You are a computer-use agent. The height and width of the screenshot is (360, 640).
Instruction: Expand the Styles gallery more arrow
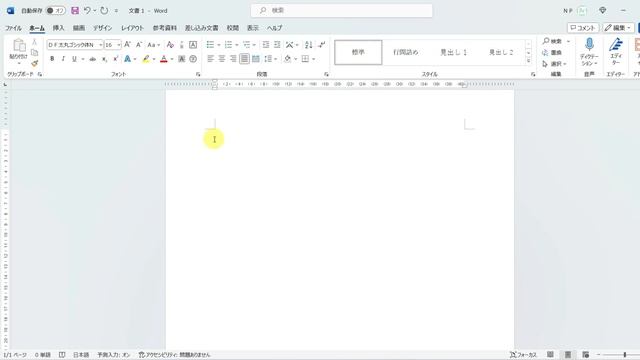pyautogui.click(x=529, y=61)
